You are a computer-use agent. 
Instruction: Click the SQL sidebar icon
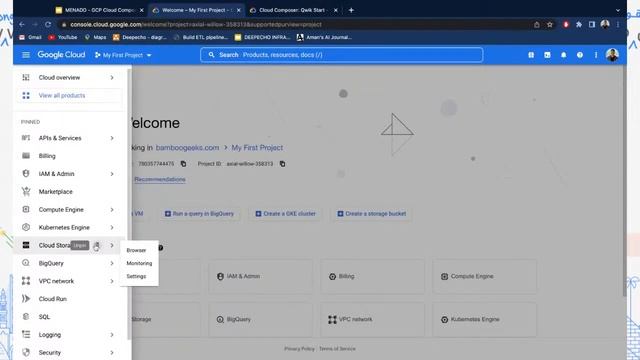[26, 317]
